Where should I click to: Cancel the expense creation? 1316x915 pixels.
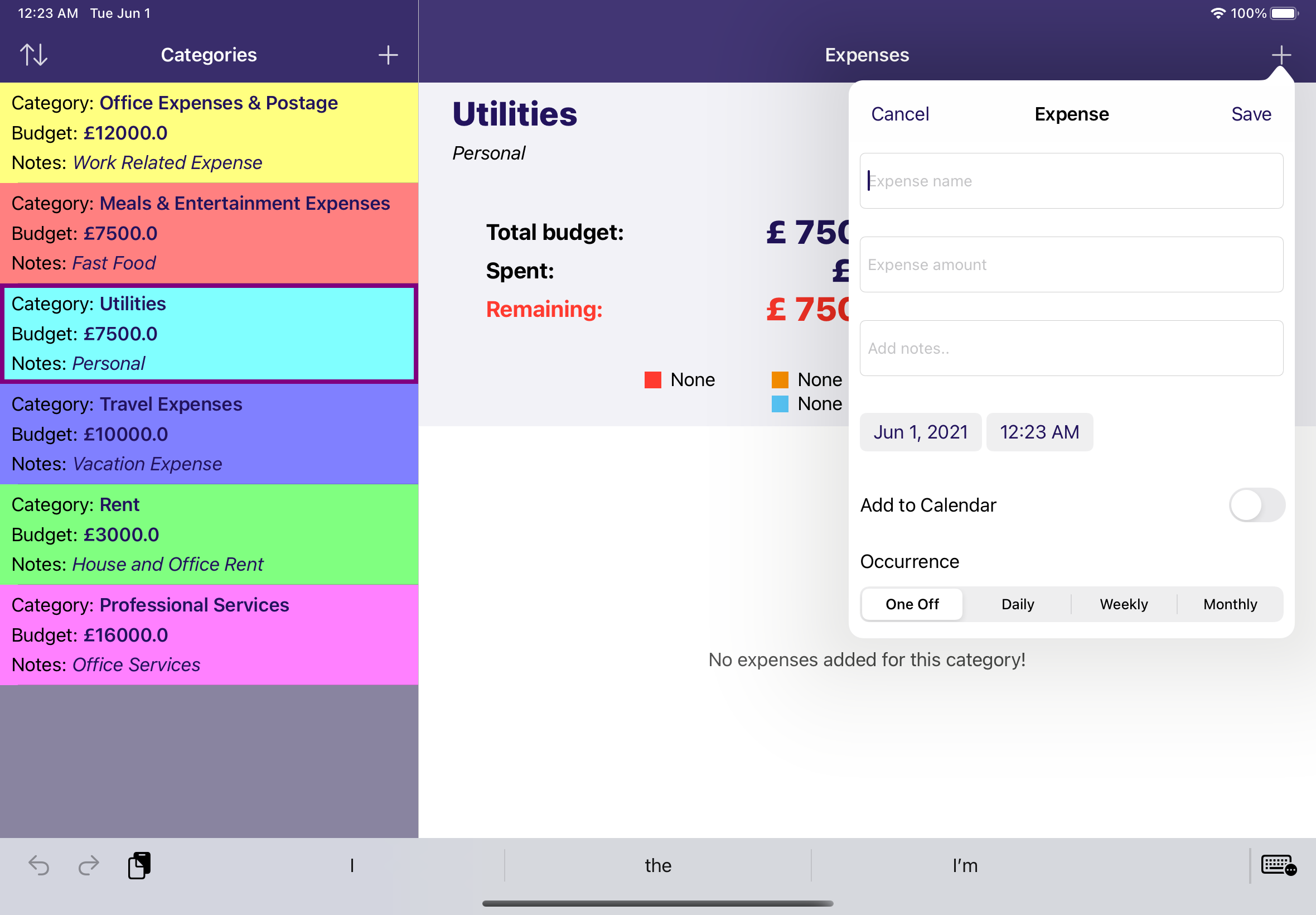click(x=899, y=113)
